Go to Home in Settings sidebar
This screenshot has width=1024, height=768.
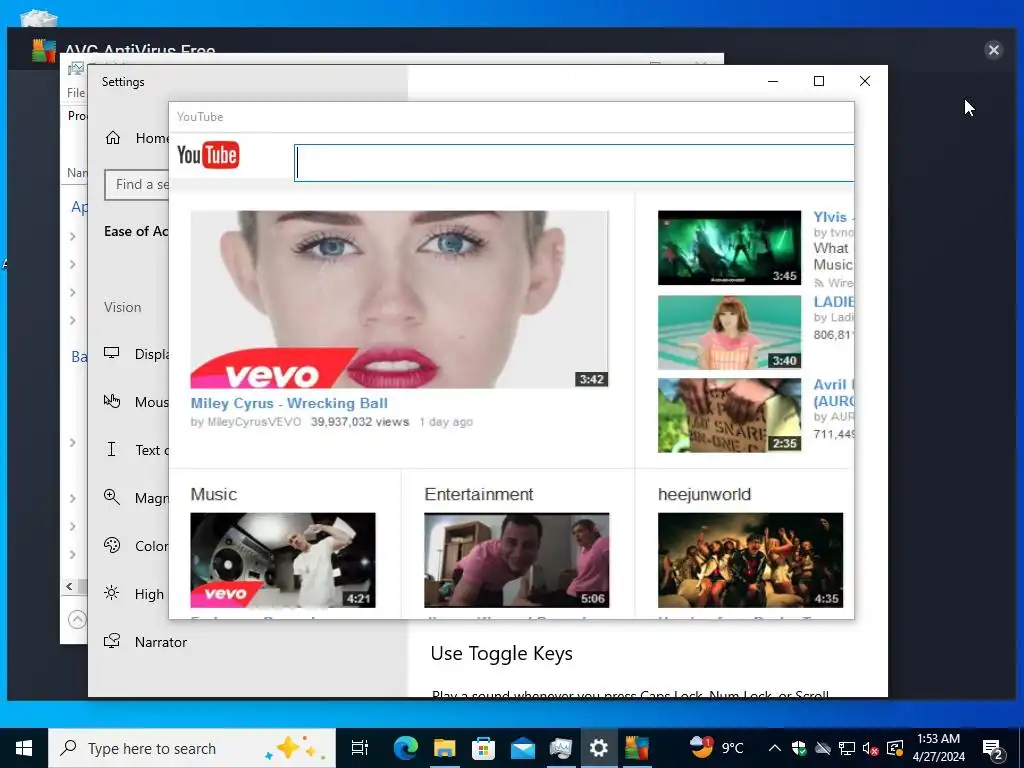click(136, 138)
